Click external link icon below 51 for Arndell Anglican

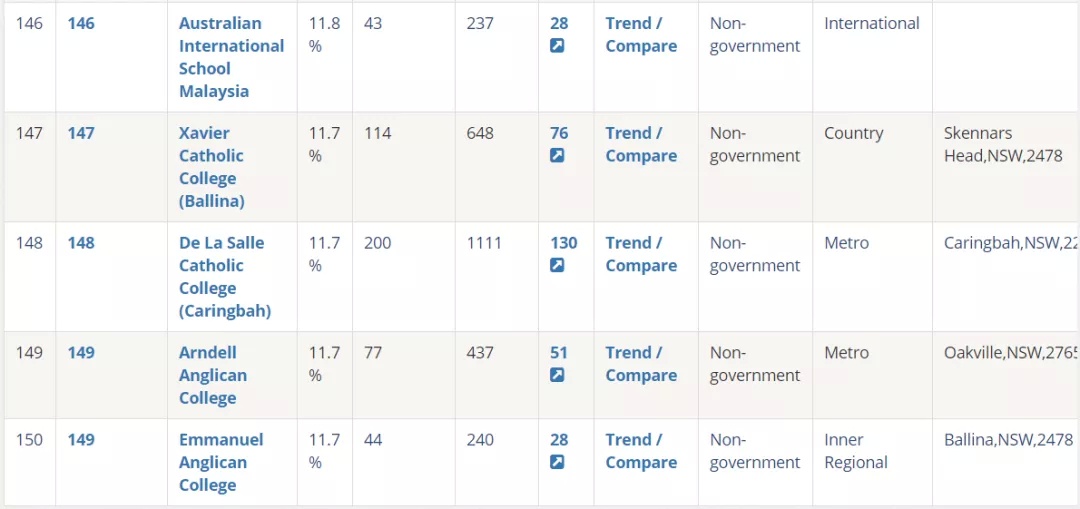tap(557, 375)
